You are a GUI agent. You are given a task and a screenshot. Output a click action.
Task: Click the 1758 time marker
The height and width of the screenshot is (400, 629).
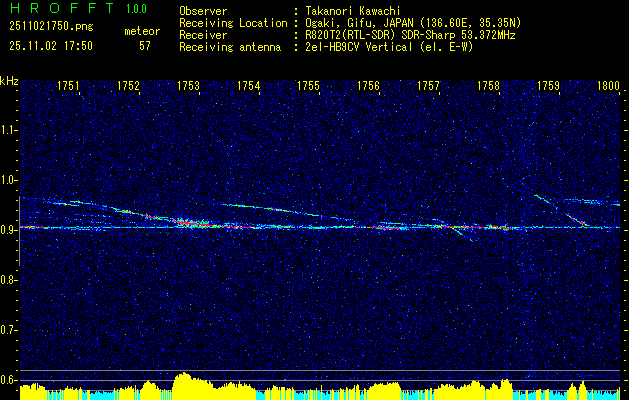(488, 85)
